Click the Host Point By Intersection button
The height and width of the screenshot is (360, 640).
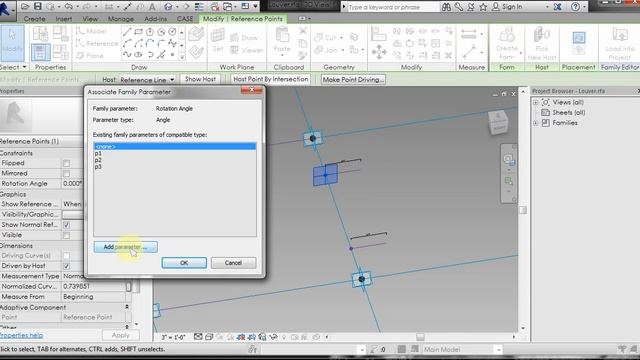(271, 79)
